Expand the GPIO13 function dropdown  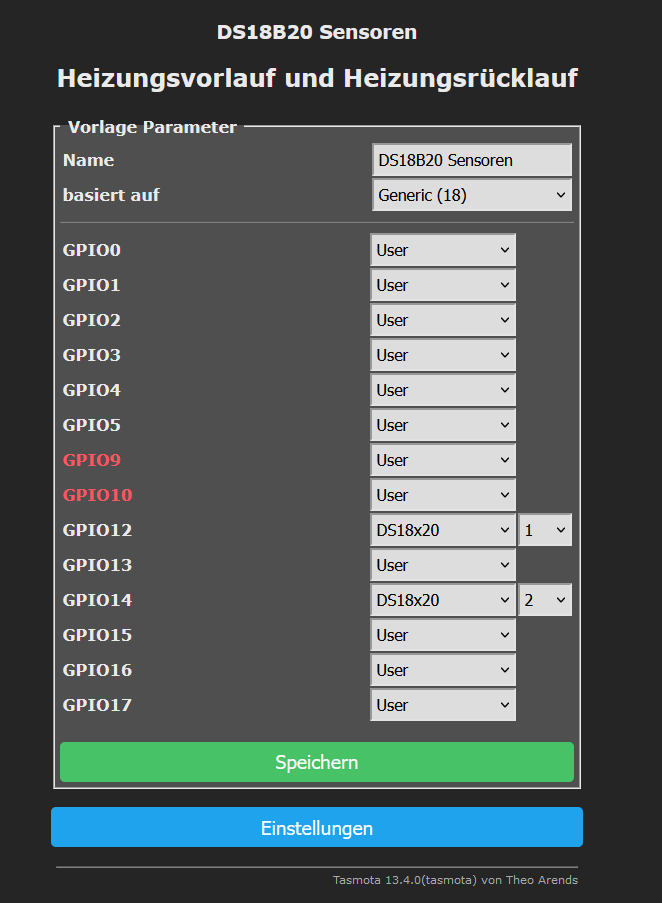(x=443, y=565)
